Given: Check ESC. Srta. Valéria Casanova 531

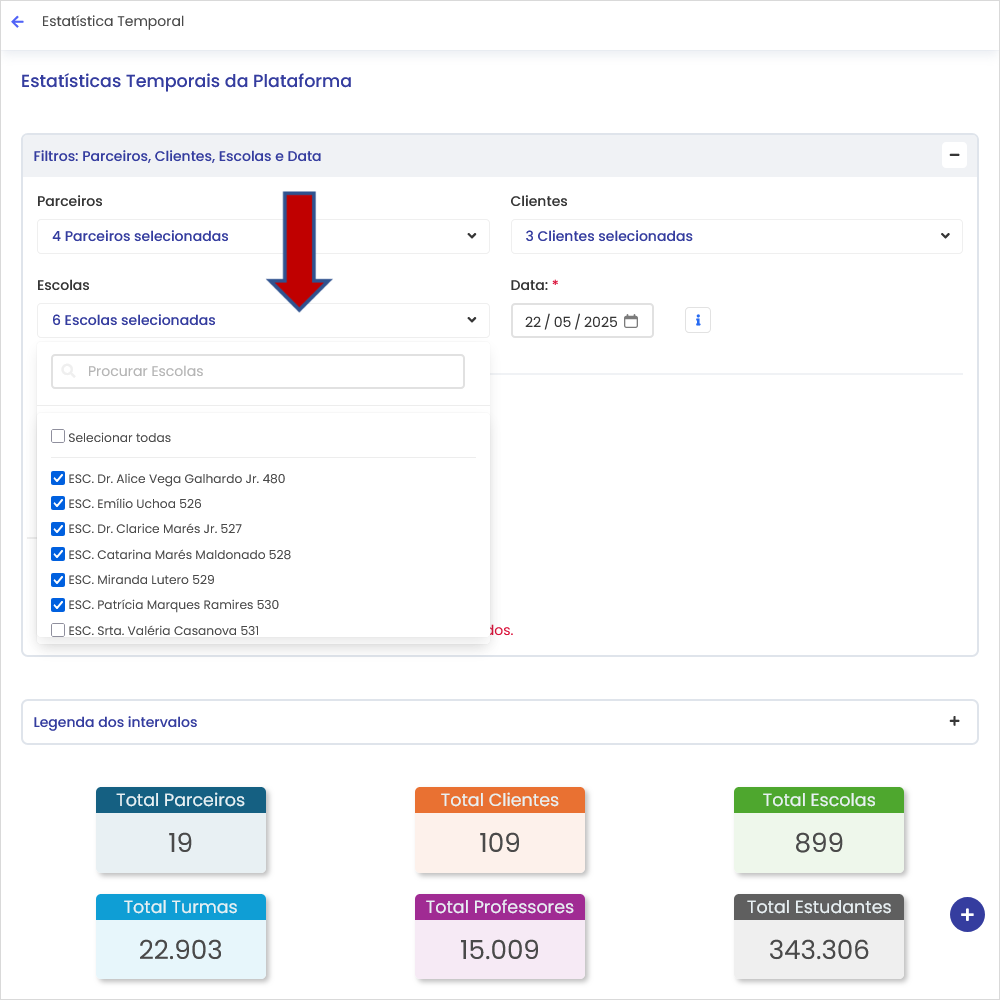Looking at the screenshot, I should tap(58, 630).
